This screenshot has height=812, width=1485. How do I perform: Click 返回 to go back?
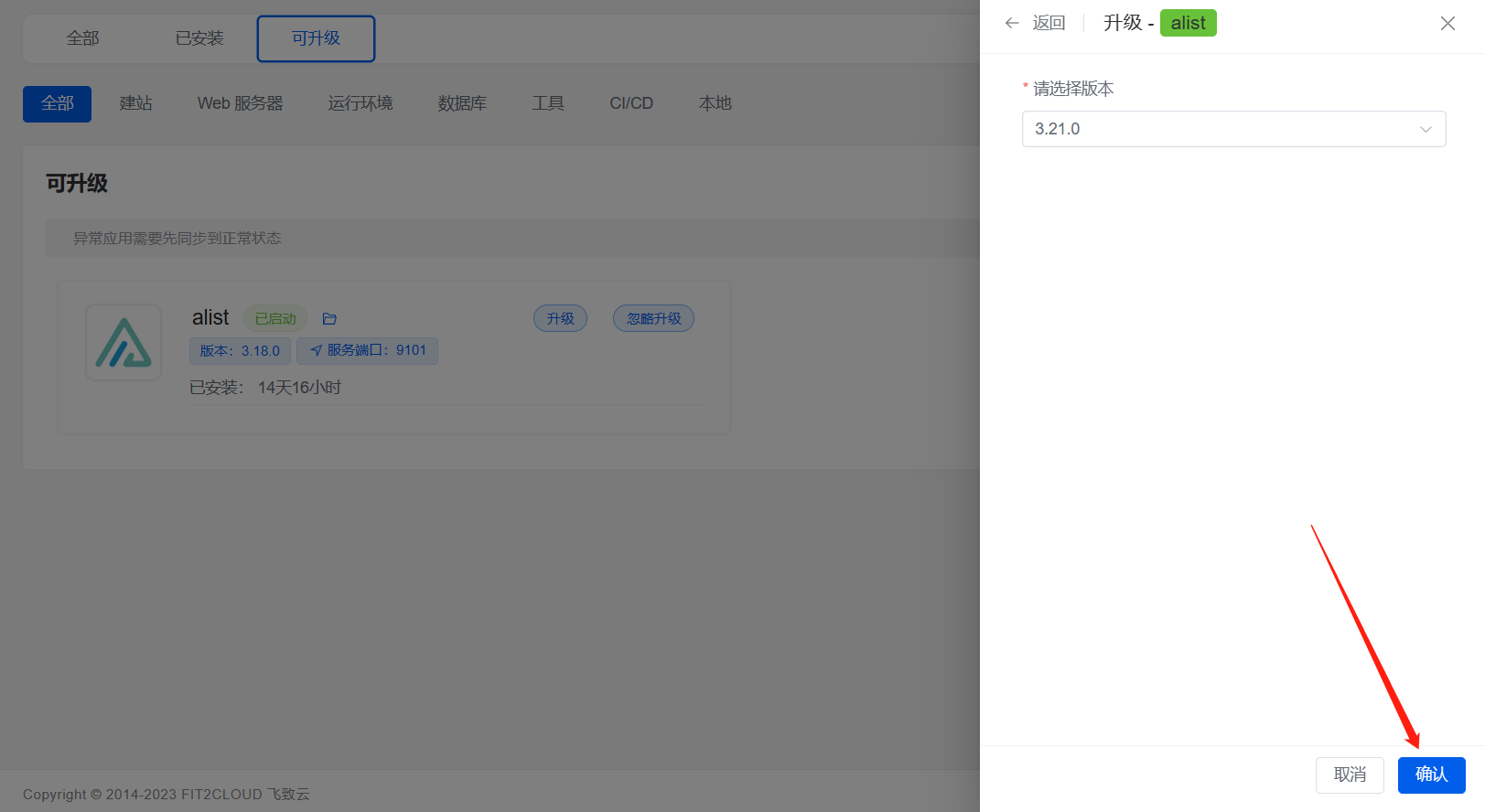point(1049,23)
